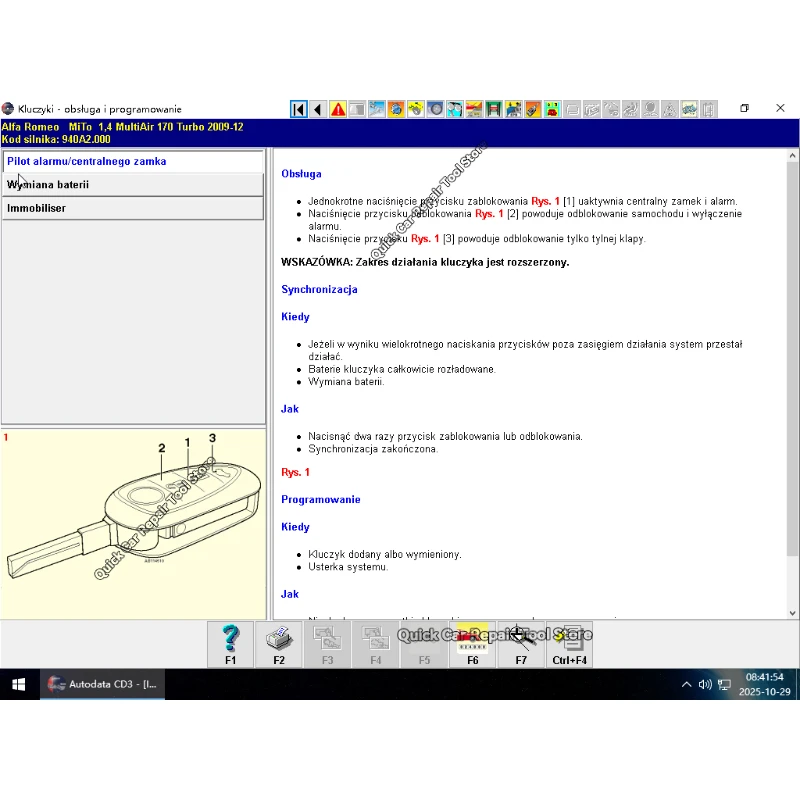Click the icon right of the green lift

pos(513,109)
